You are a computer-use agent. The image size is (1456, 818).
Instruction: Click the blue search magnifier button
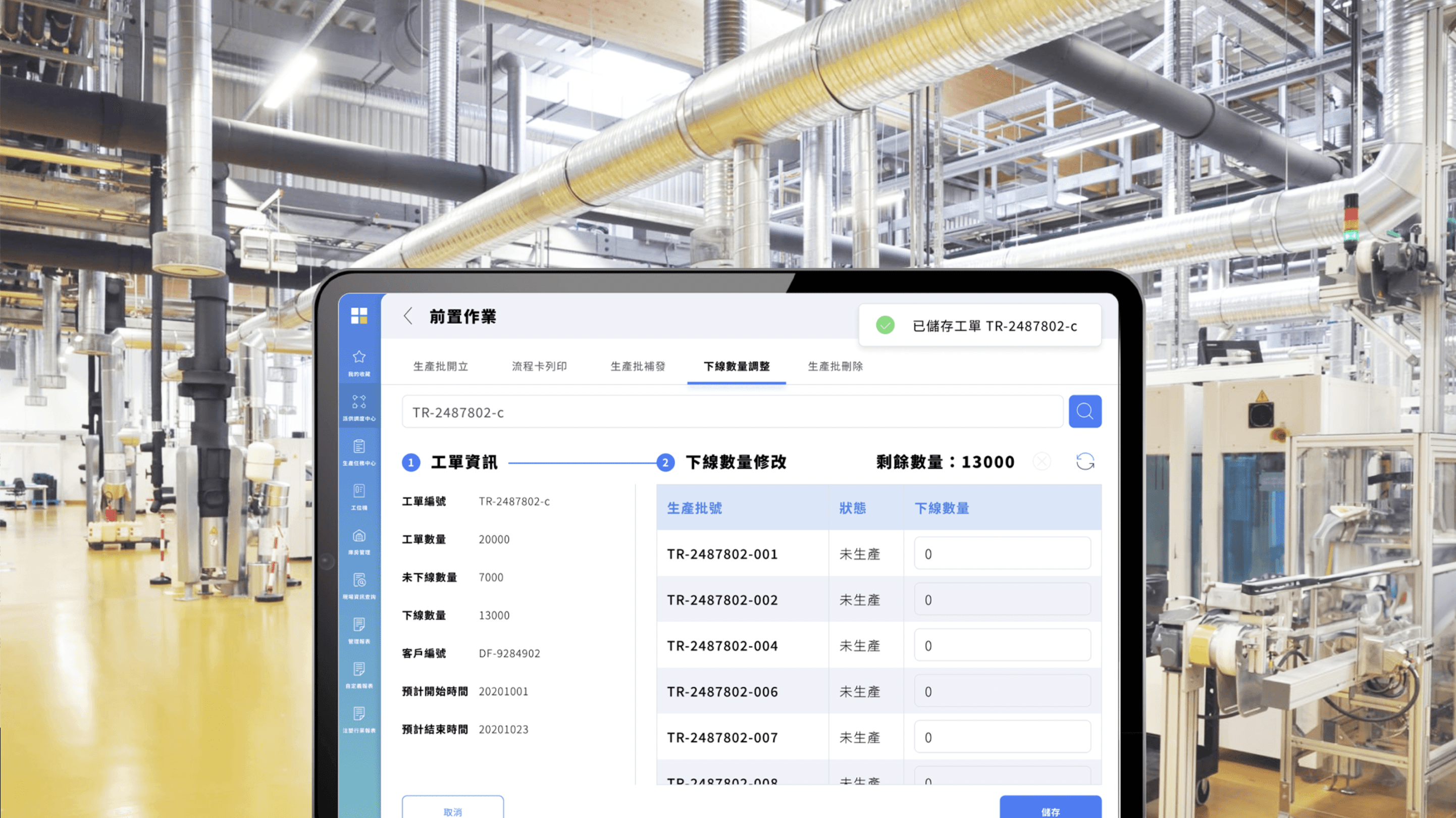coord(1084,411)
